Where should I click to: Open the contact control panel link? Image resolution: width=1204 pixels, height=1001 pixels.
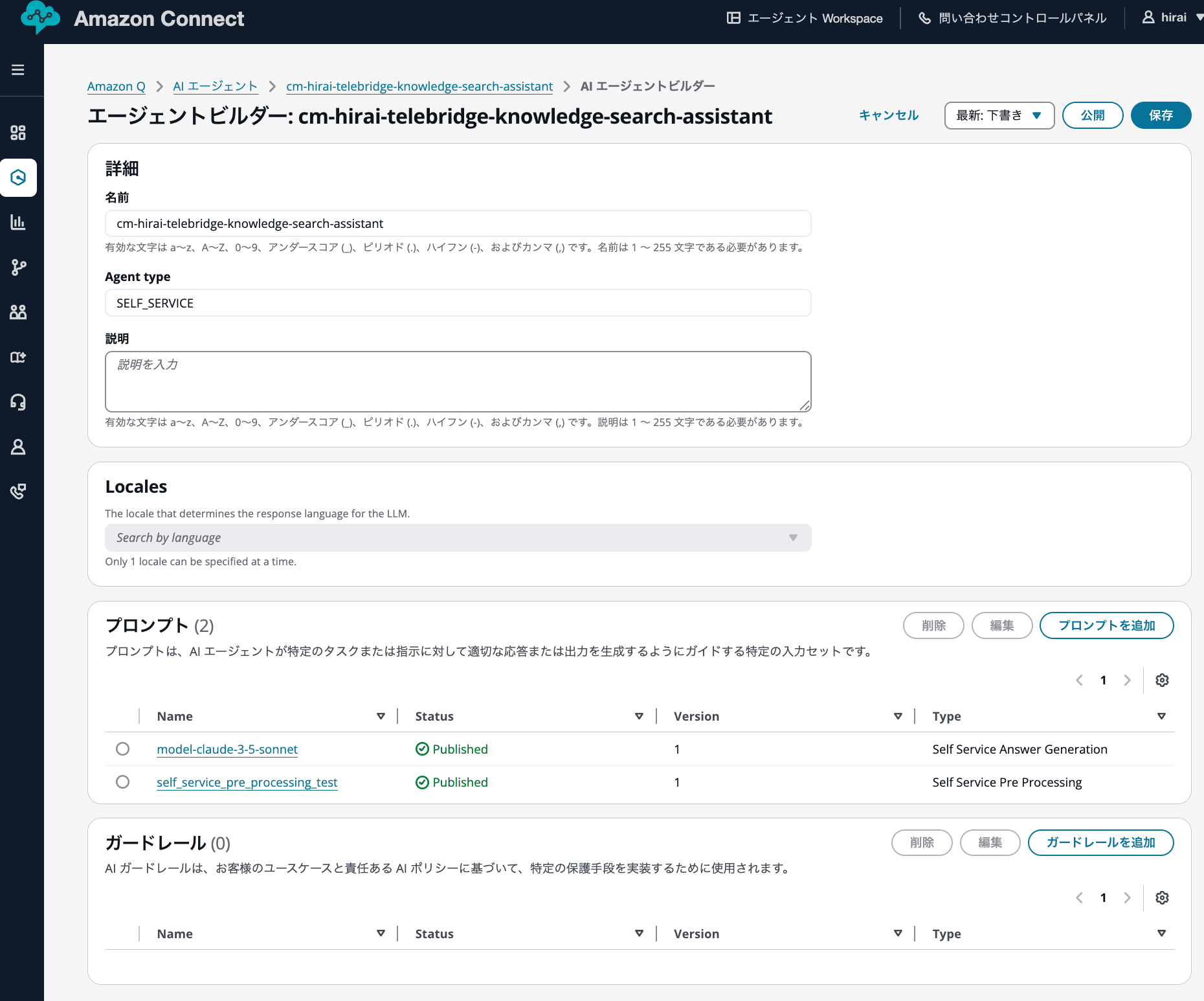[1012, 18]
